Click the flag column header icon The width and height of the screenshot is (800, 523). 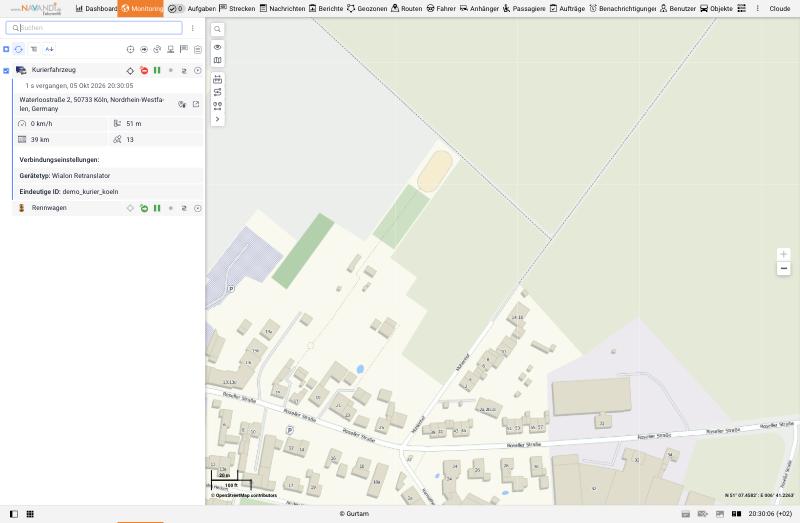(x=184, y=49)
